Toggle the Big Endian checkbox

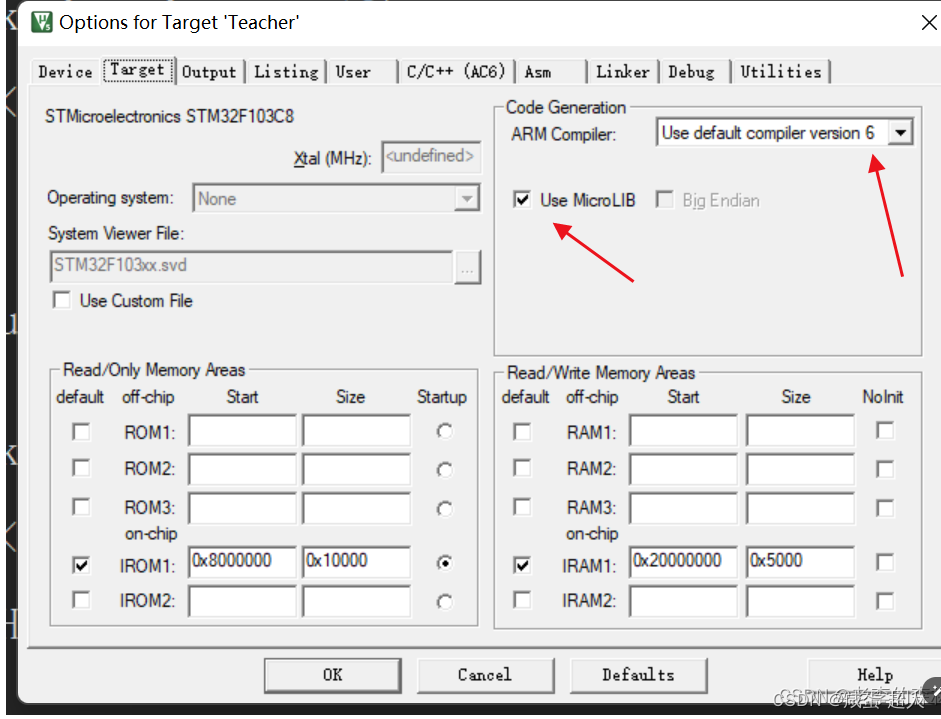pyautogui.click(x=664, y=199)
